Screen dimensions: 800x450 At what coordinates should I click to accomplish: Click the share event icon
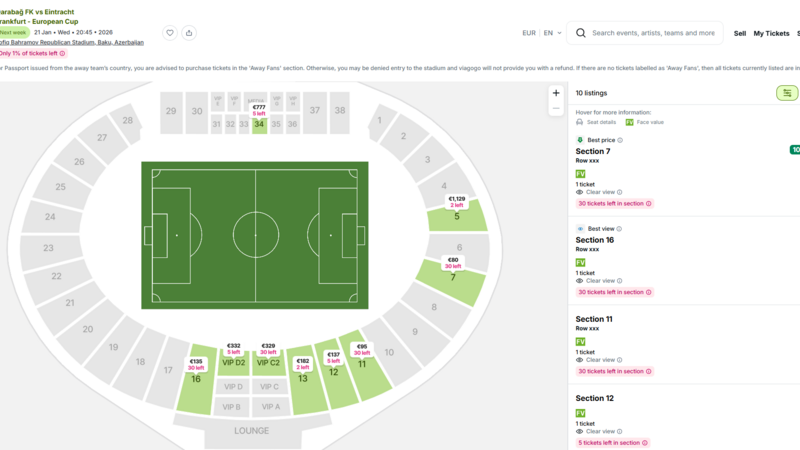click(189, 33)
